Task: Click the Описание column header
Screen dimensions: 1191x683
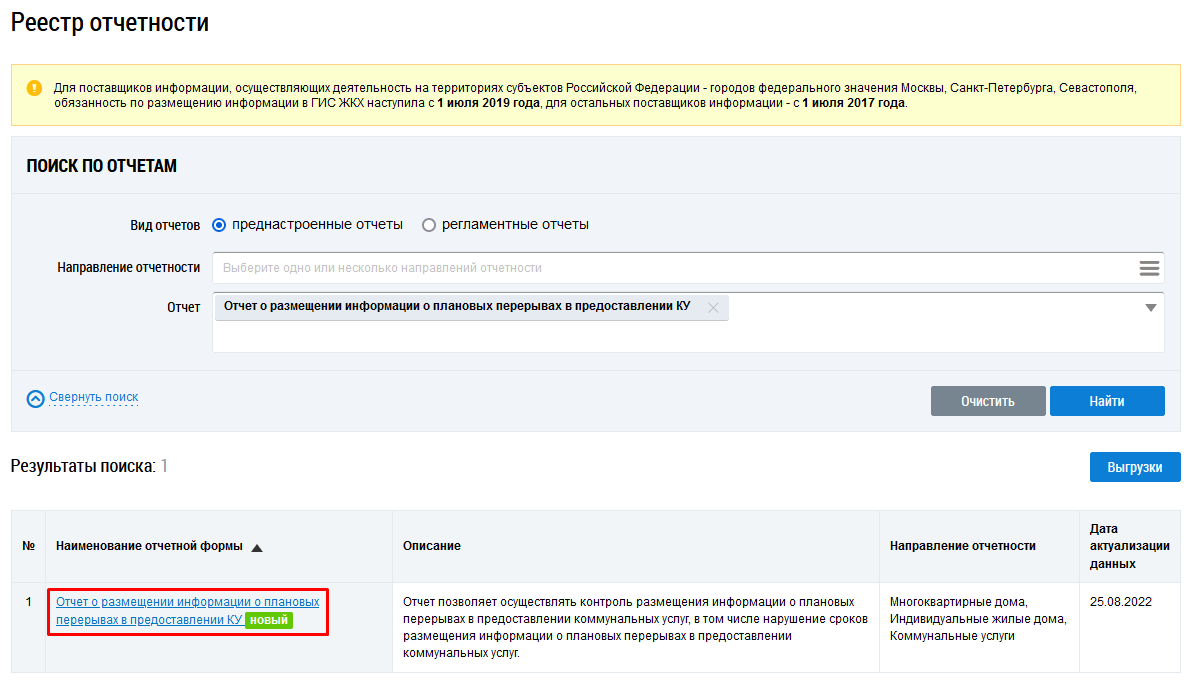Action: point(432,546)
